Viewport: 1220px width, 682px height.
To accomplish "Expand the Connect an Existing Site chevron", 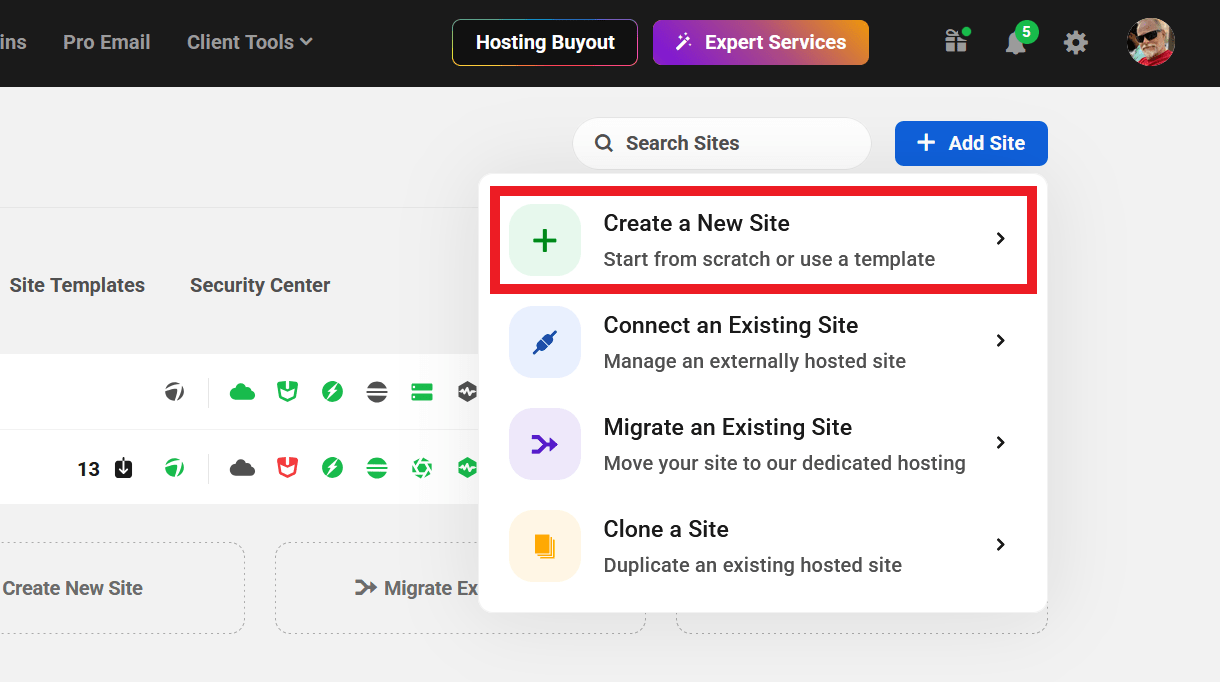I will [1000, 341].
